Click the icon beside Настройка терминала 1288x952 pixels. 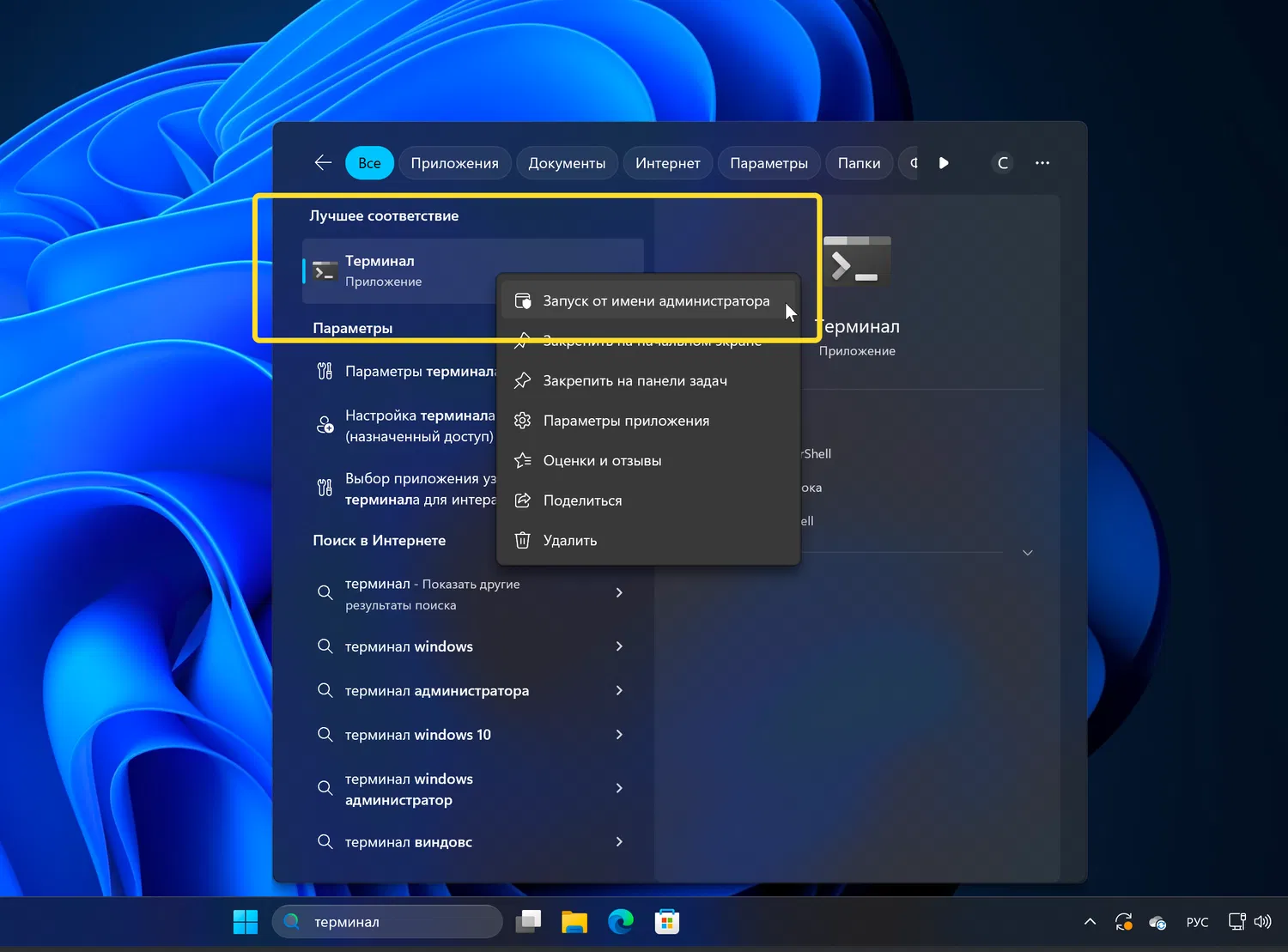325,425
